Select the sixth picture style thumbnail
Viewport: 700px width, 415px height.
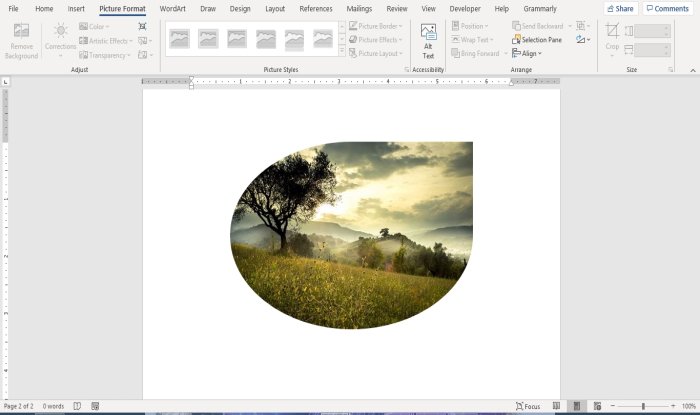[323, 39]
